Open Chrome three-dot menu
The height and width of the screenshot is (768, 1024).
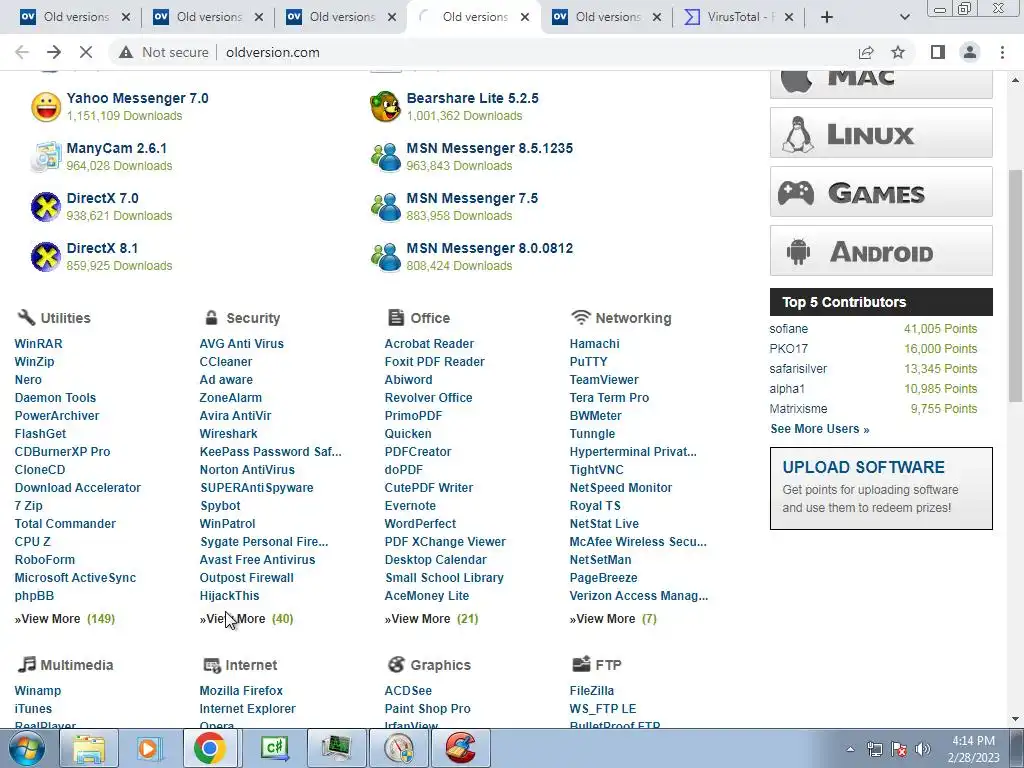pos(1002,52)
